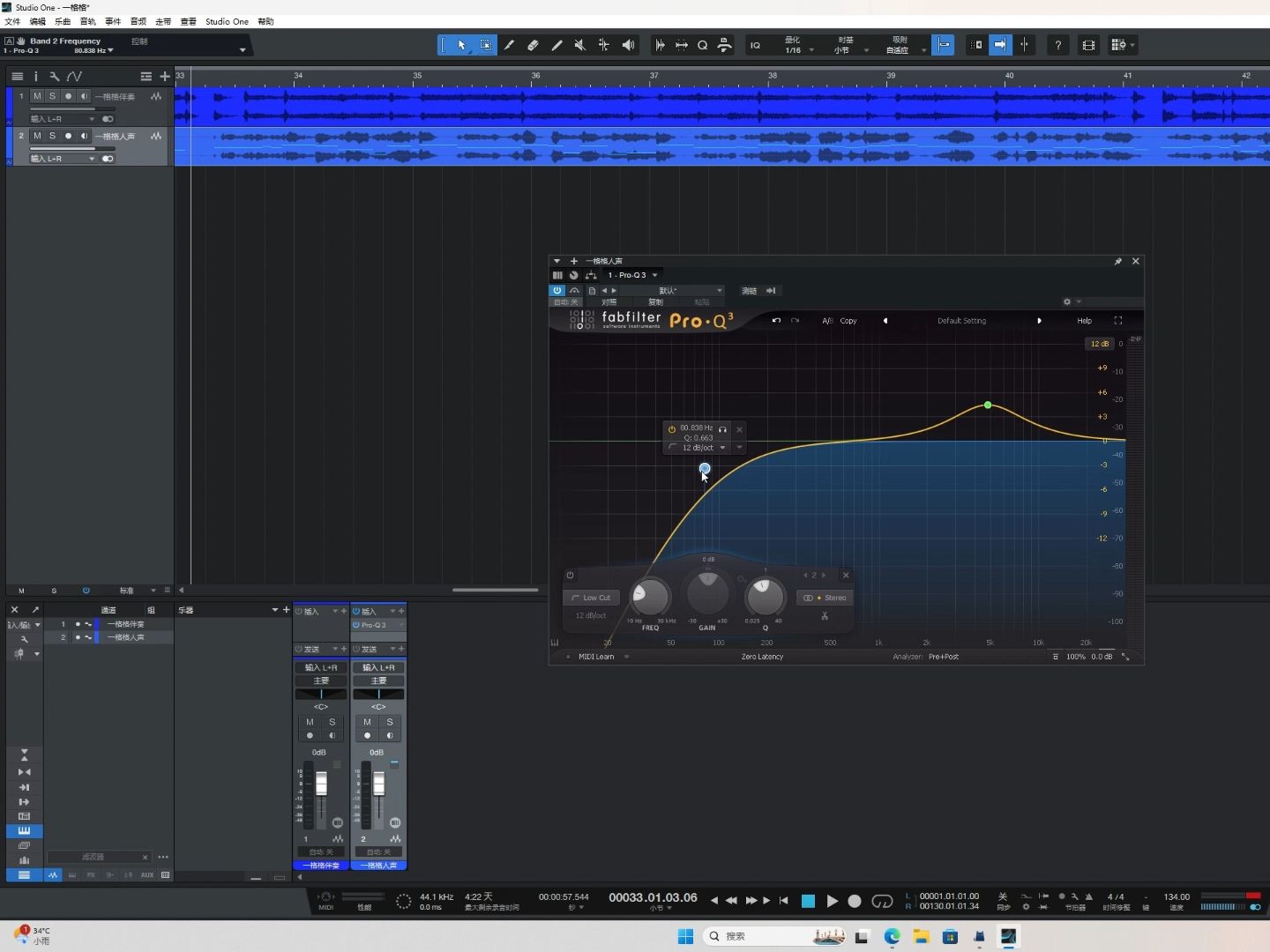Open the Windows Start menu
This screenshot has width=1270, height=952.
pyautogui.click(x=685, y=936)
